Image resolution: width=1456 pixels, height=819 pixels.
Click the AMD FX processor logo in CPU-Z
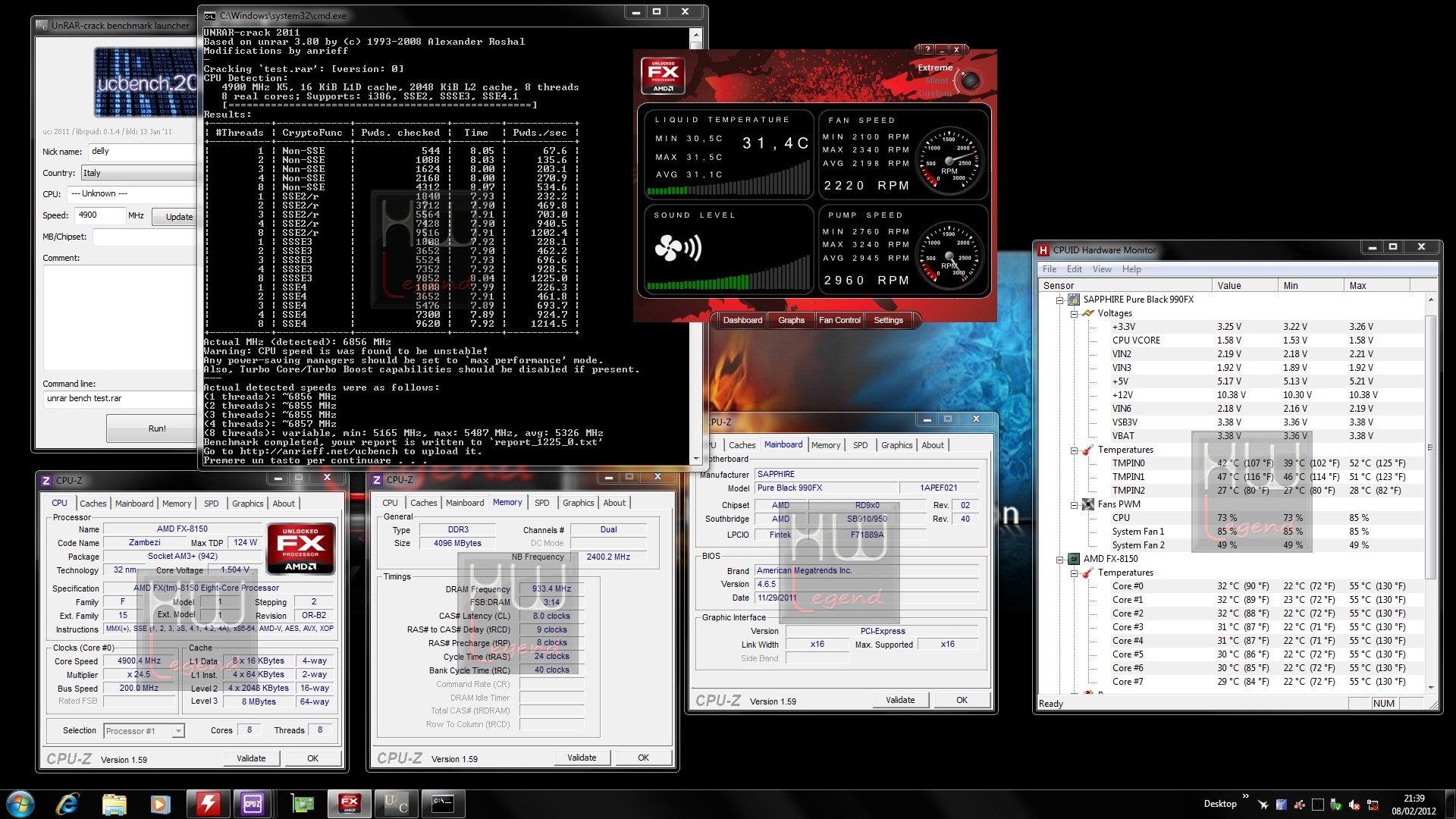(300, 548)
